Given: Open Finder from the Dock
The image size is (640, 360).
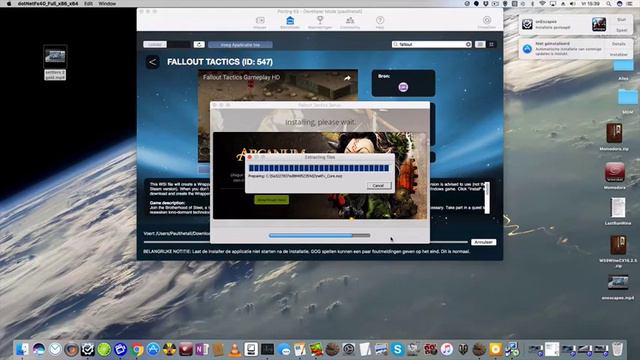Looking at the screenshot, I should (22, 349).
